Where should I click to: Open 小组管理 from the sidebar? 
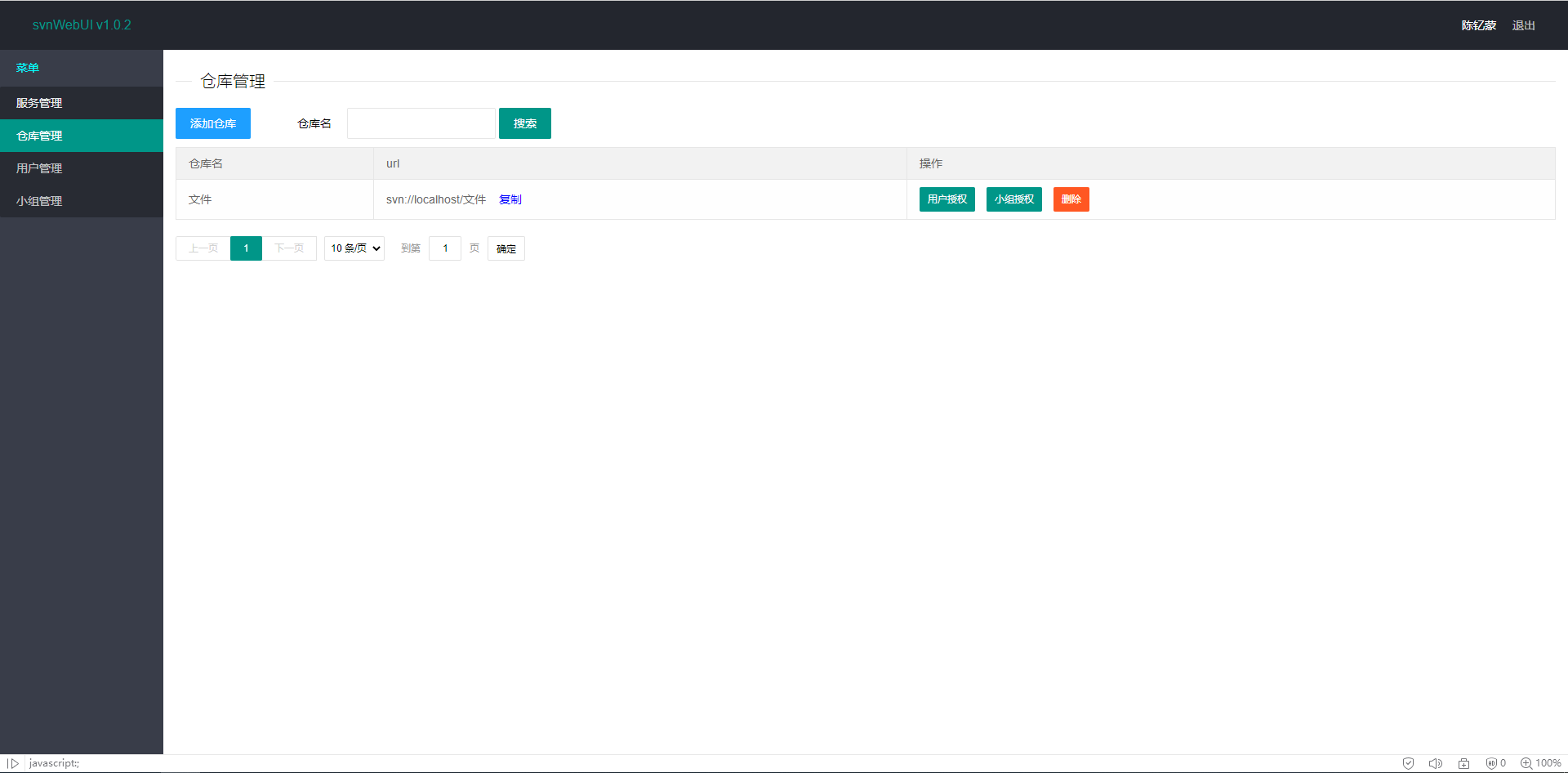coord(38,200)
